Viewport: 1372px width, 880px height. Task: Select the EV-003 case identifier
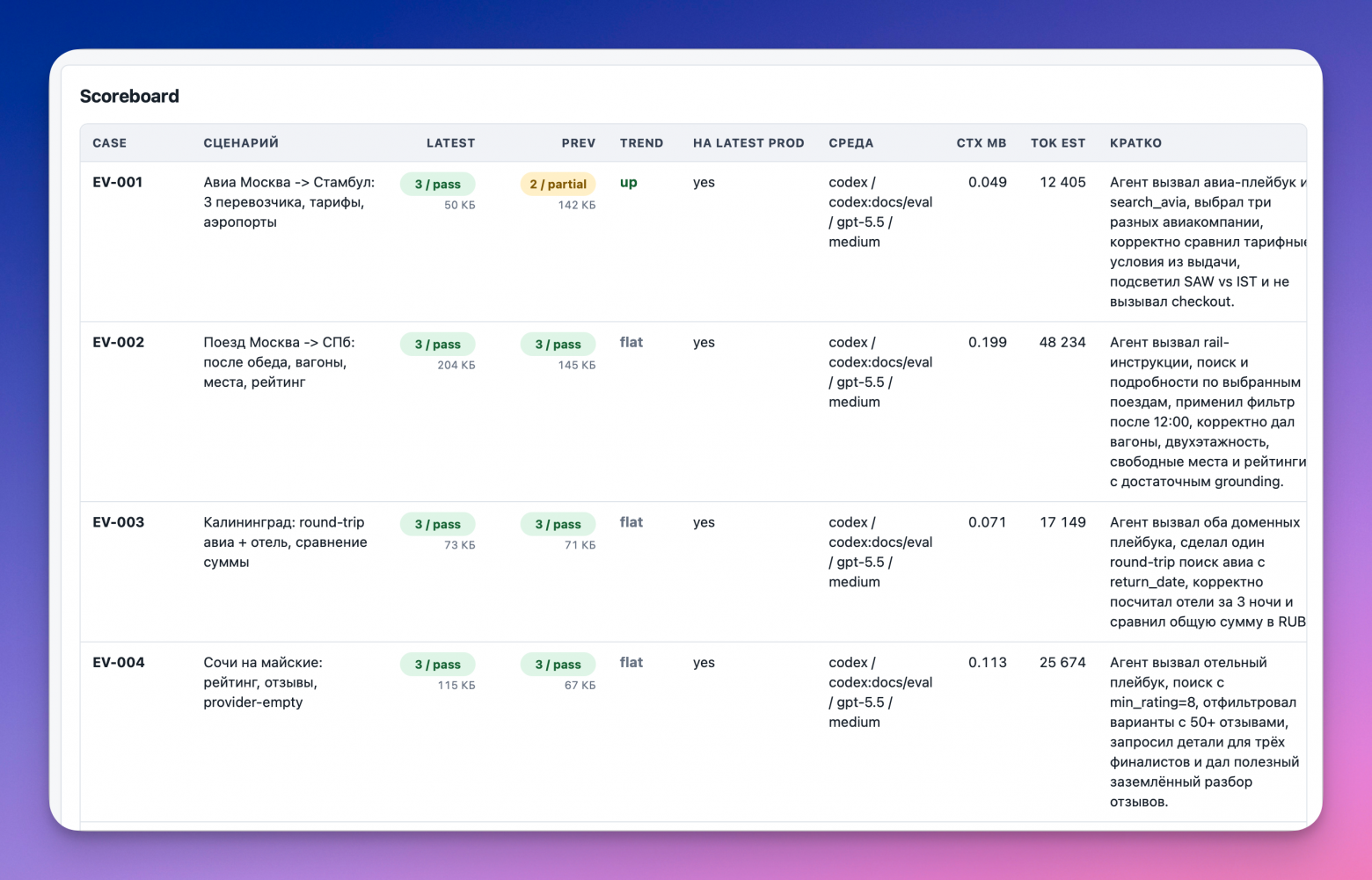[118, 522]
